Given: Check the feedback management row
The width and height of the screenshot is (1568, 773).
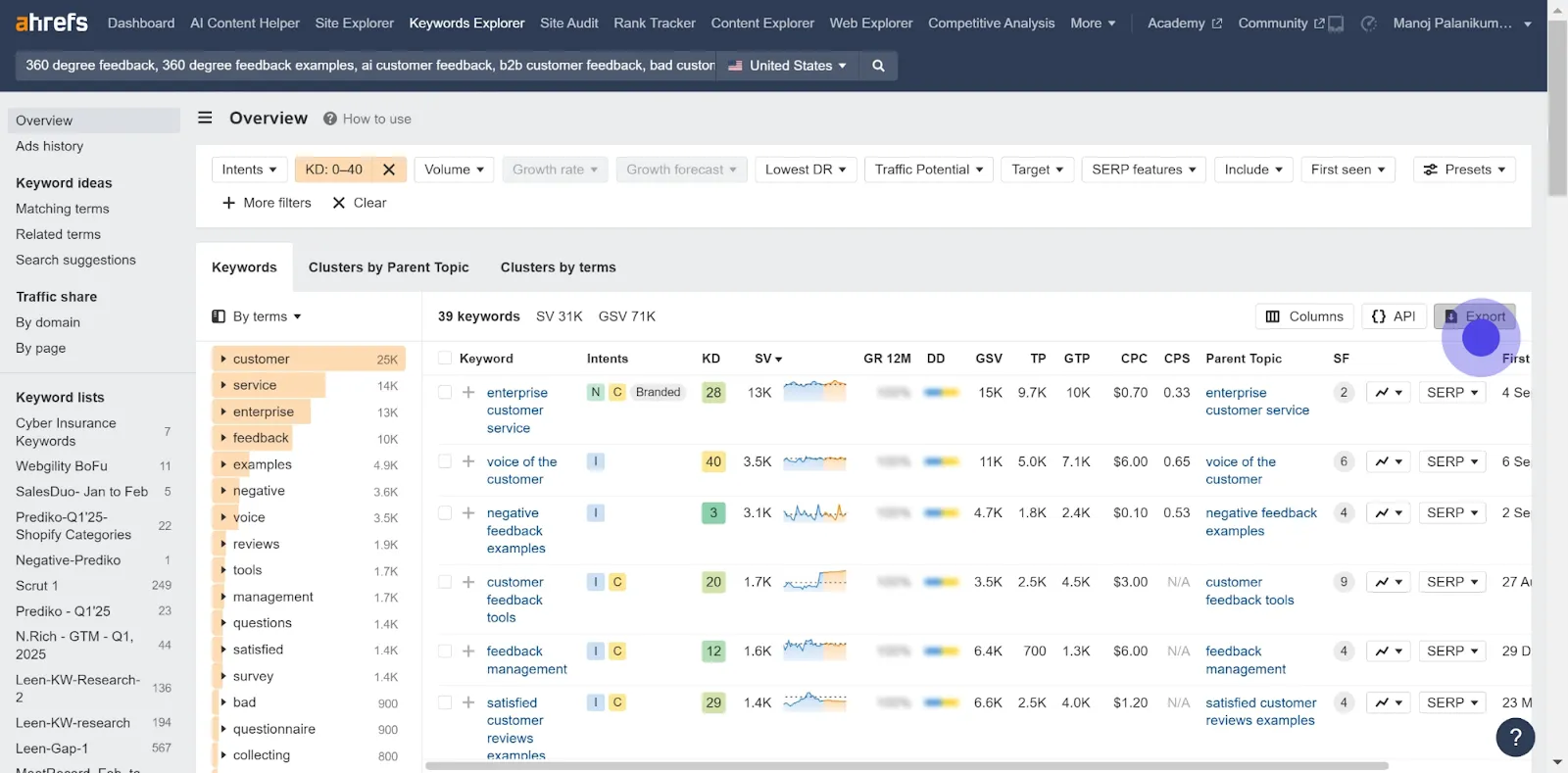Looking at the screenshot, I should (445, 651).
